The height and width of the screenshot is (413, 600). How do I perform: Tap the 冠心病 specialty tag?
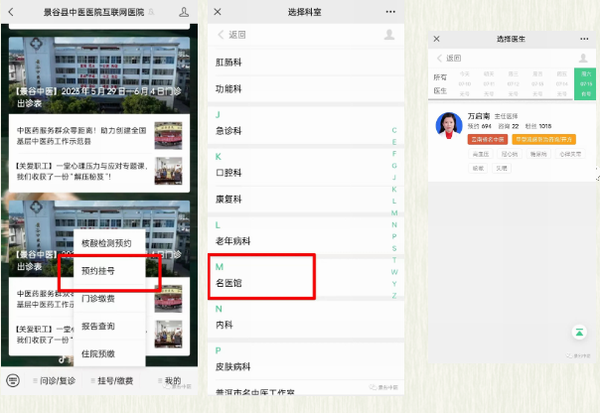(509, 154)
